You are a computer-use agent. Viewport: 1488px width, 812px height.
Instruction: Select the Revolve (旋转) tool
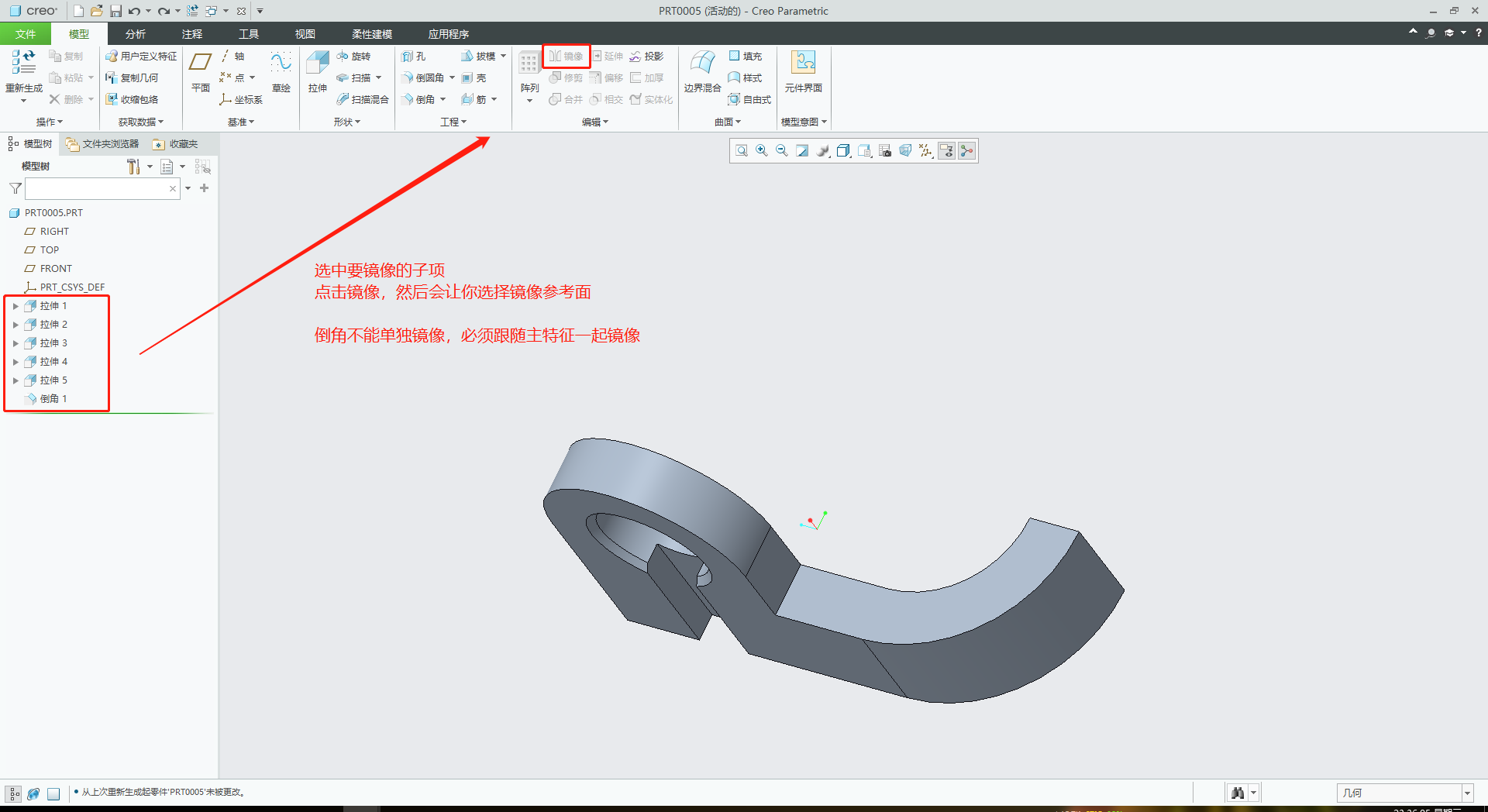[353, 56]
